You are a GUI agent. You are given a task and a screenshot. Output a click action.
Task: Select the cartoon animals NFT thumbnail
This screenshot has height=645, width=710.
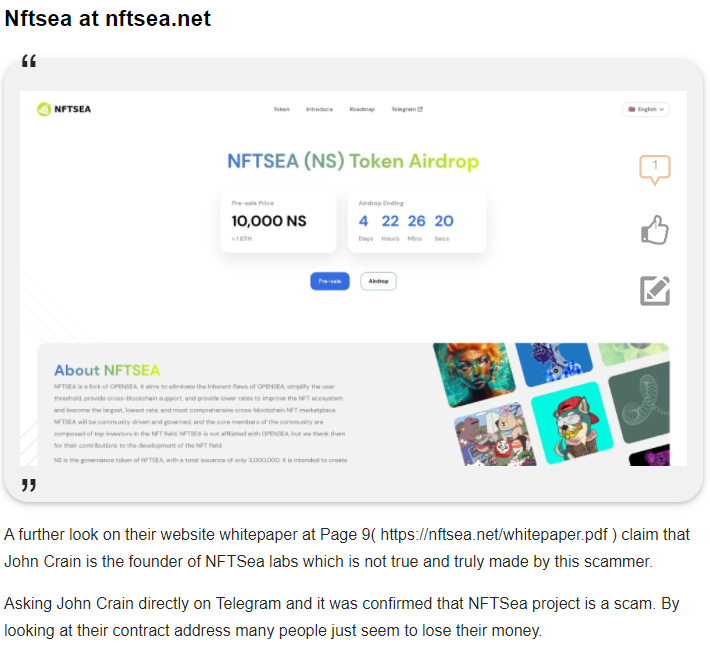[495, 436]
